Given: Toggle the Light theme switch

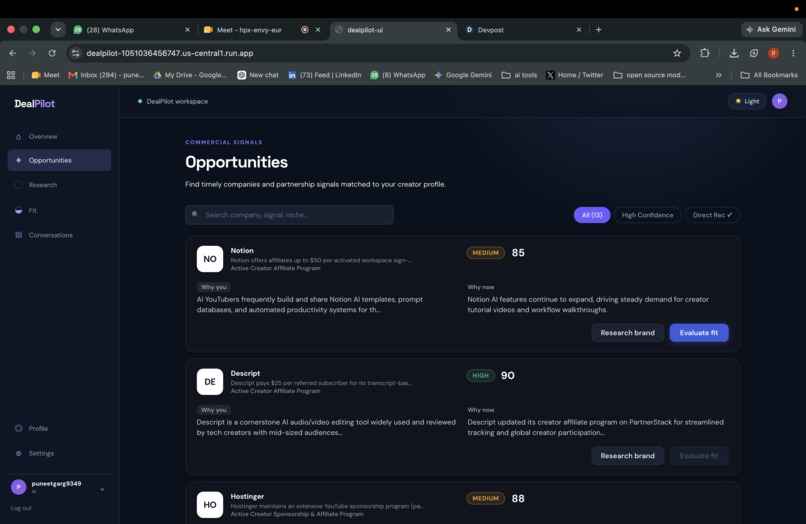Looking at the screenshot, I should pyautogui.click(x=747, y=101).
